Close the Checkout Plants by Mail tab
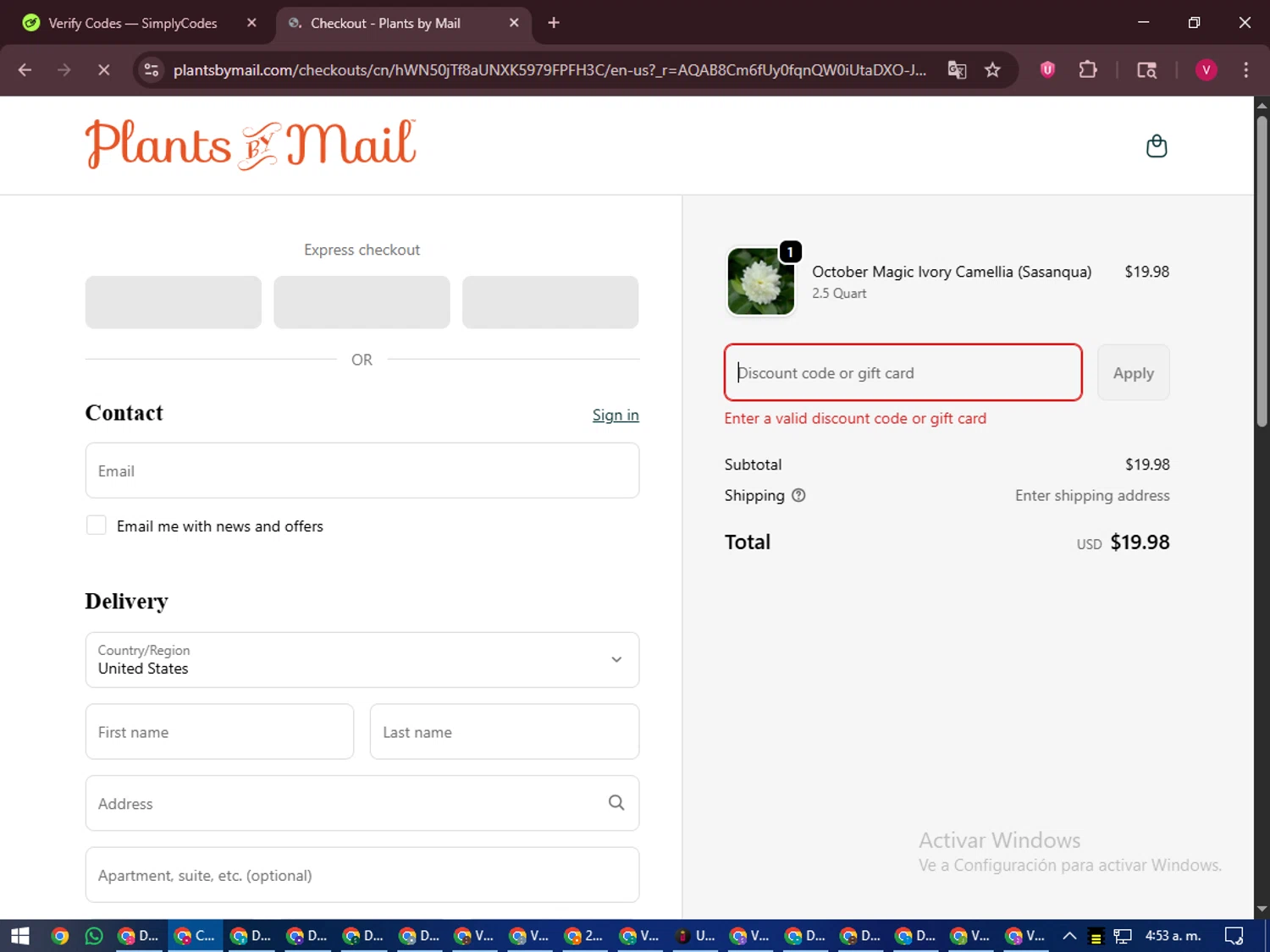The width and height of the screenshot is (1270, 952). click(514, 23)
